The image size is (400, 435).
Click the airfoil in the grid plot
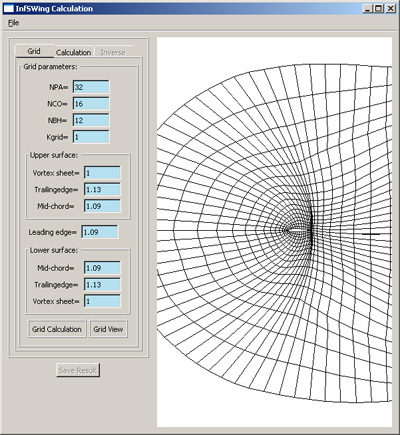[x=298, y=230]
